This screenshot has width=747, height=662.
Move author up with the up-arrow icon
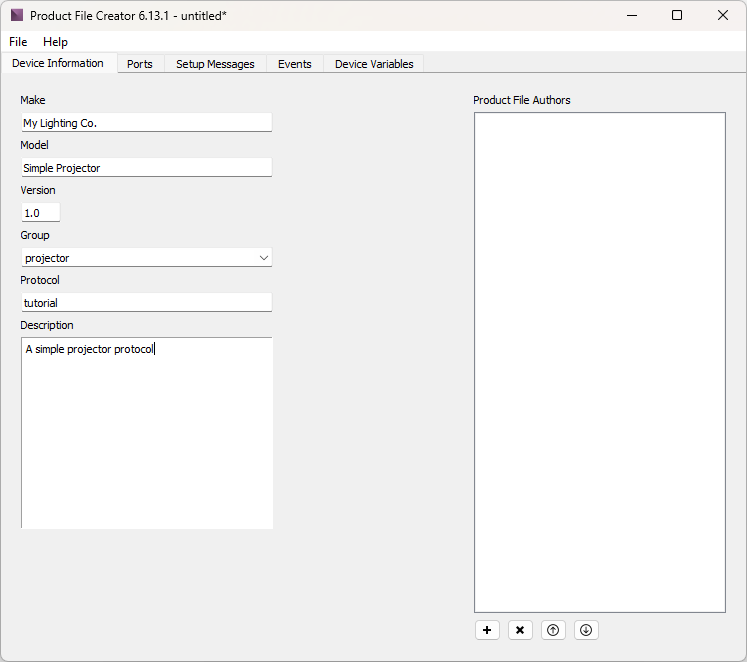(x=553, y=630)
